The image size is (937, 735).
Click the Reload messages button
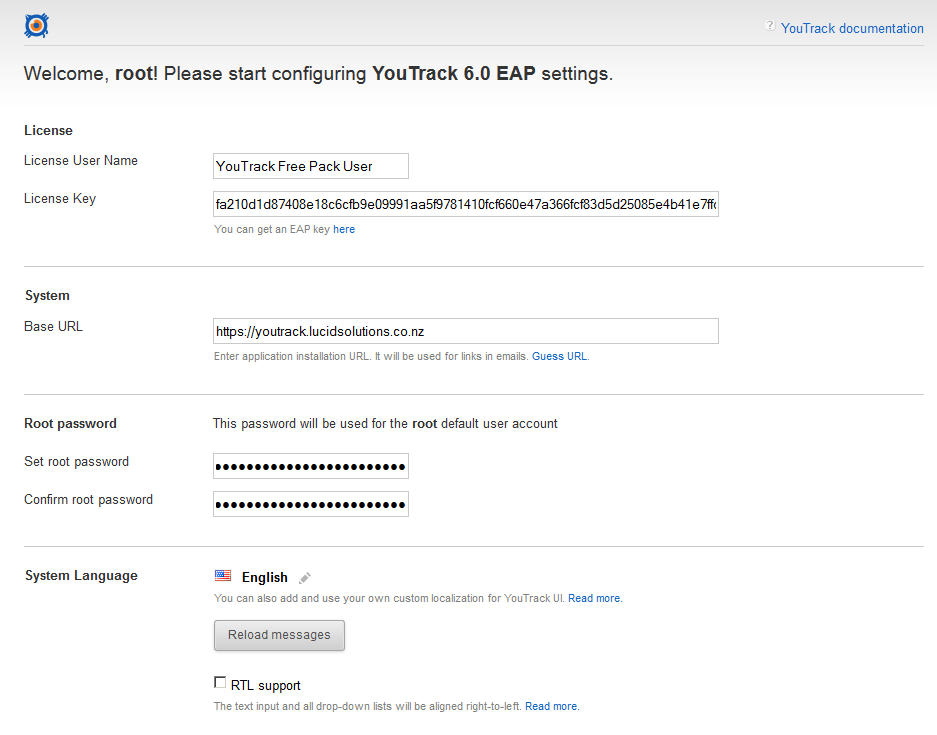(279, 635)
